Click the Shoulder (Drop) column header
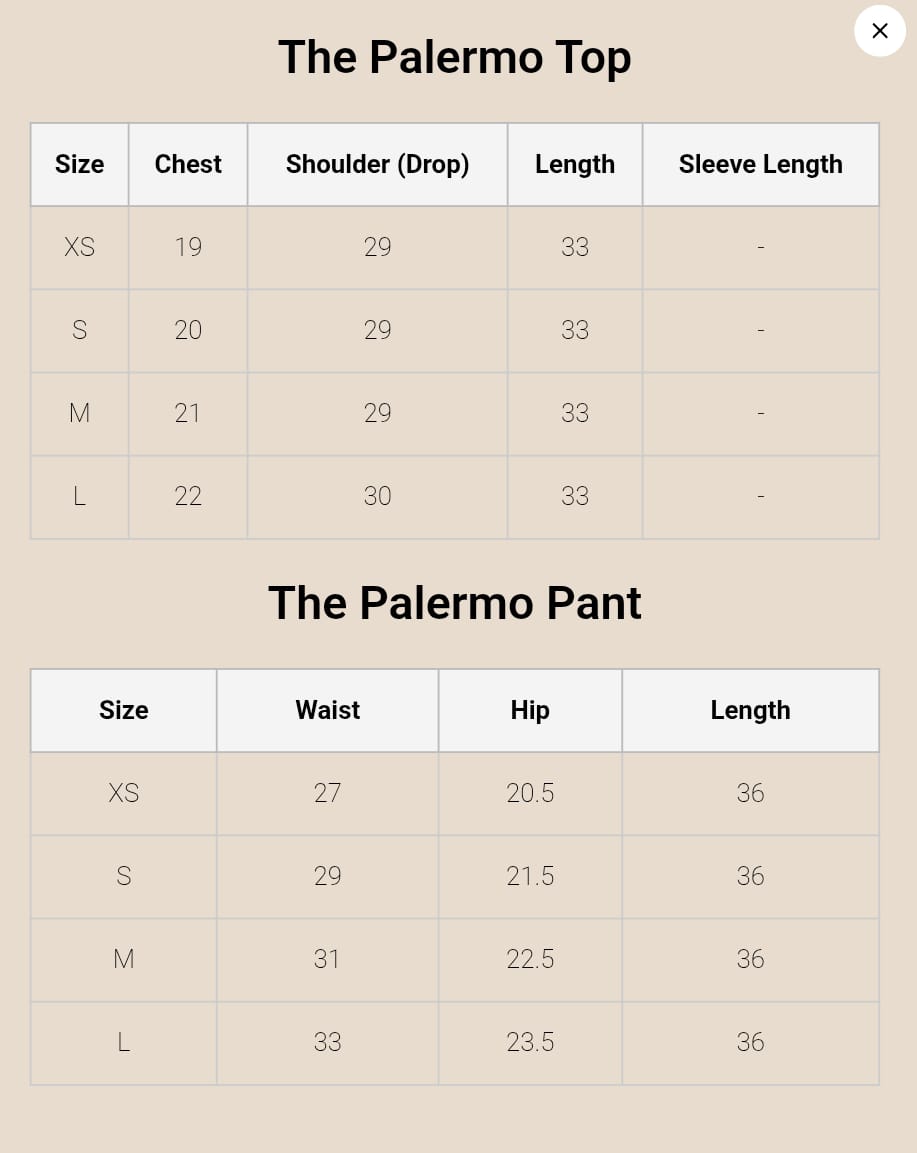This screenshot has height=1153, width=917. point(377,165)
